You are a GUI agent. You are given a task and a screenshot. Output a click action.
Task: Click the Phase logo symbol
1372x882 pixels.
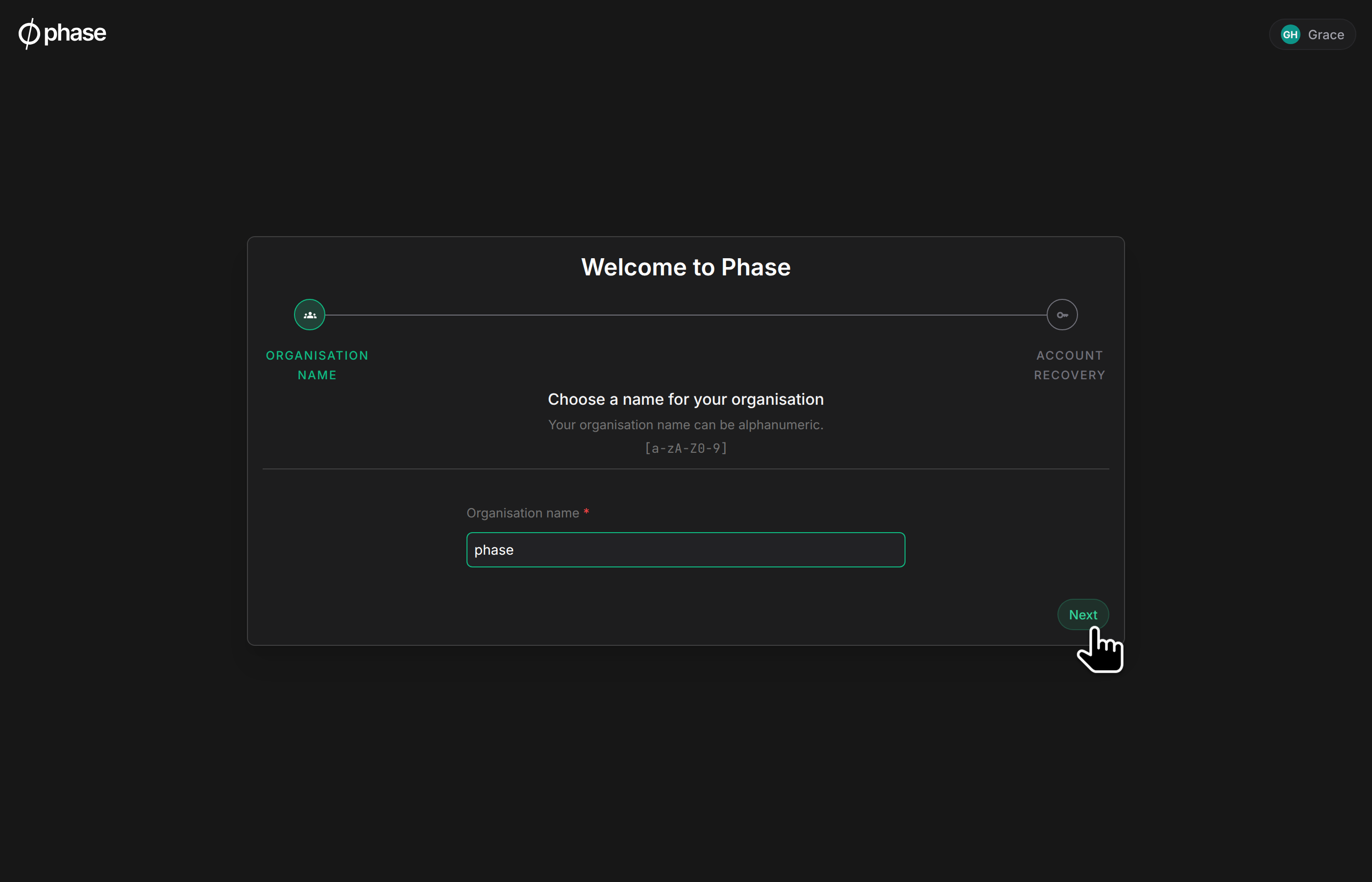tap(29, 34)
